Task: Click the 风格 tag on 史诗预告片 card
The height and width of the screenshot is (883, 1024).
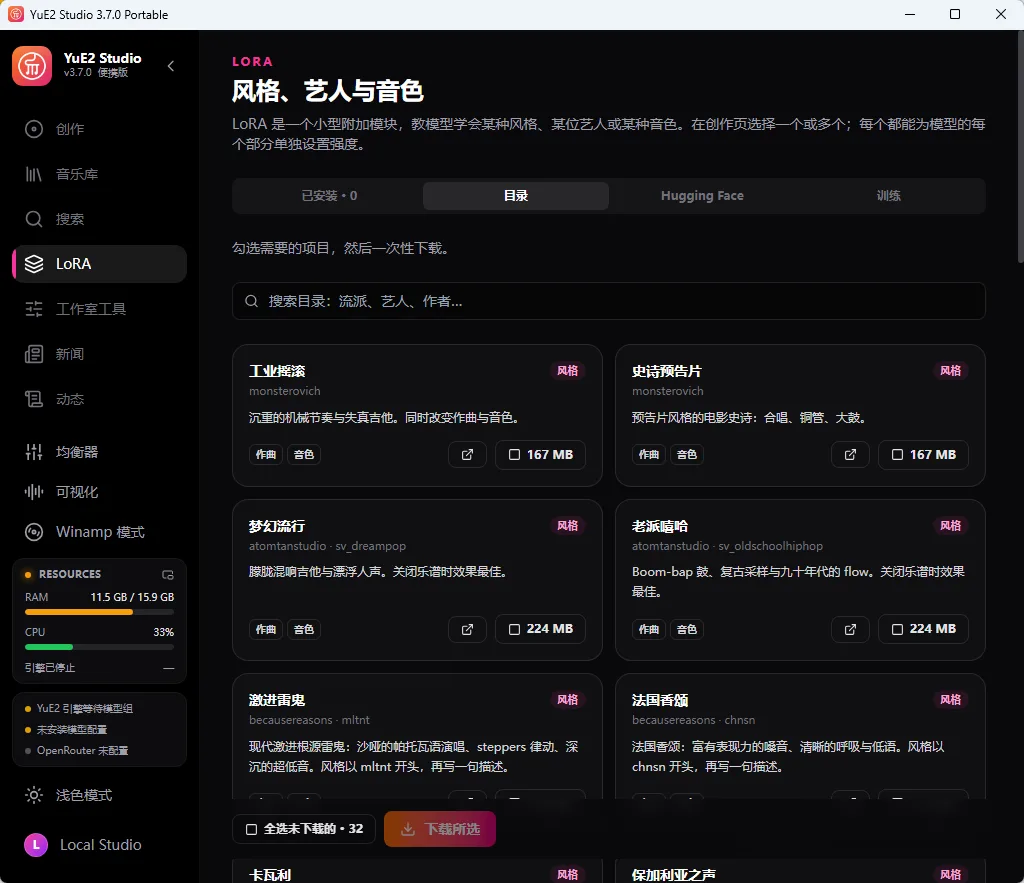Action: pos(950,371)
